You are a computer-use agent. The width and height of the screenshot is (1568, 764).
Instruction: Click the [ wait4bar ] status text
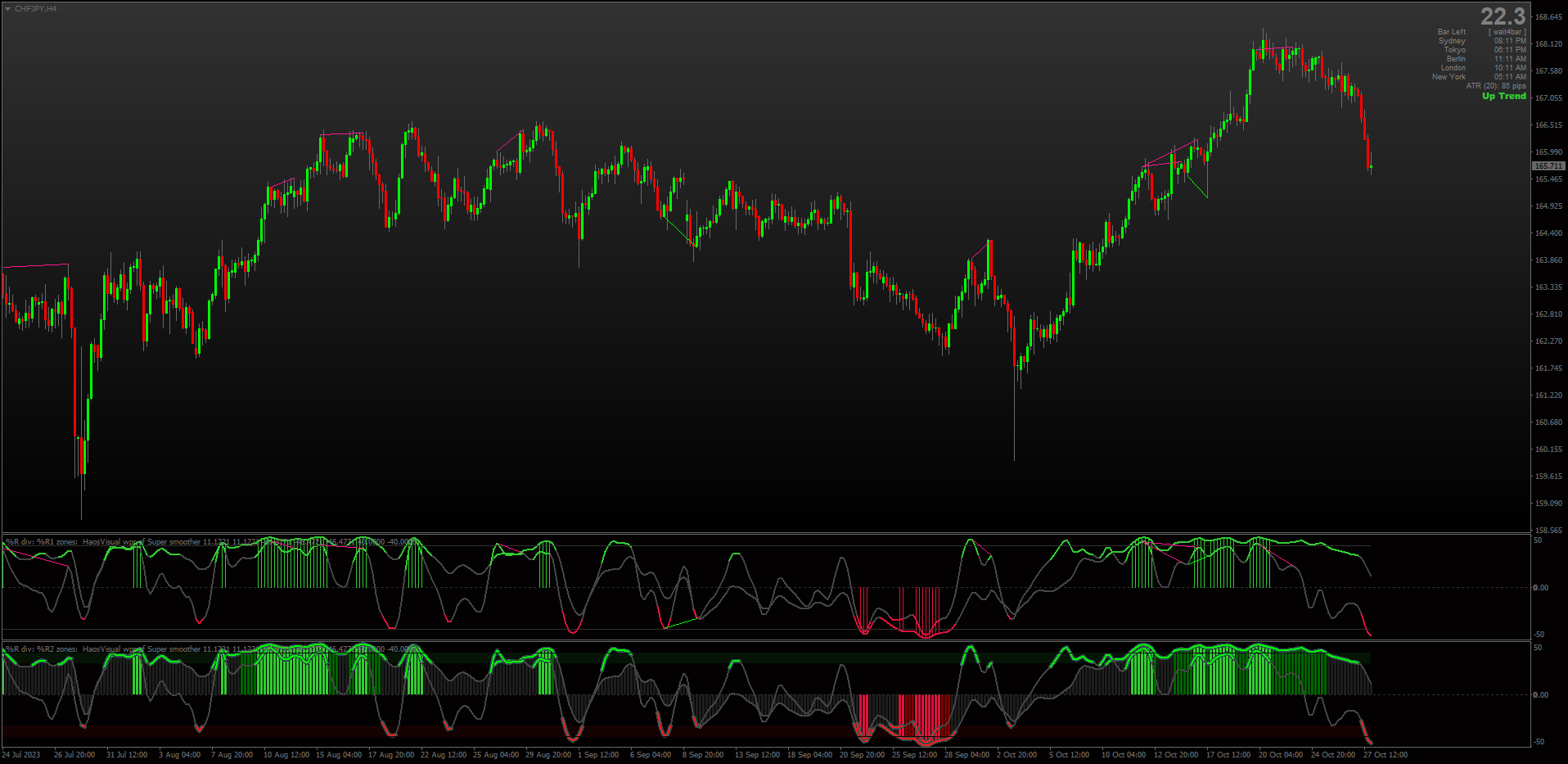coord(1507,32)
